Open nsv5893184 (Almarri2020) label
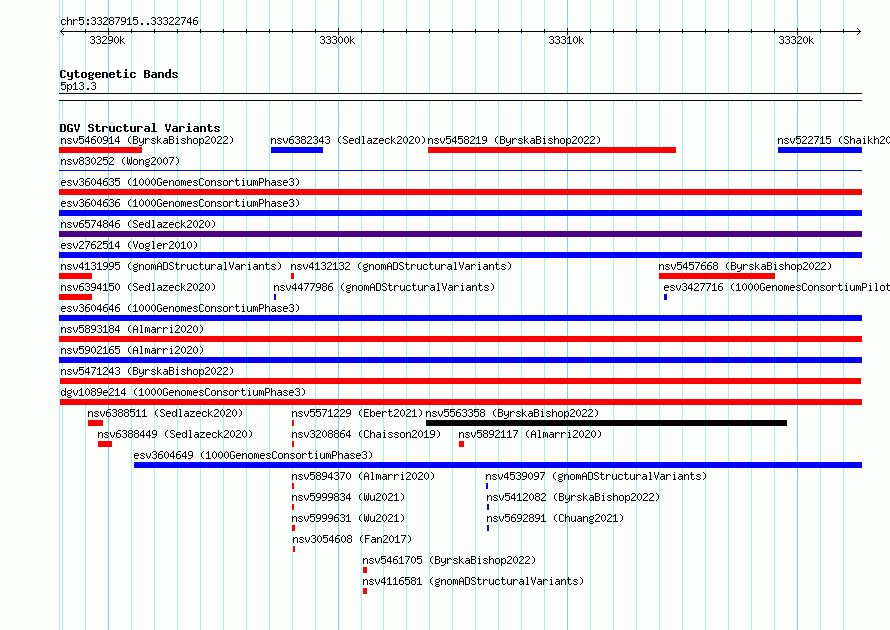The image size is (890, 630). coord(132,329)
